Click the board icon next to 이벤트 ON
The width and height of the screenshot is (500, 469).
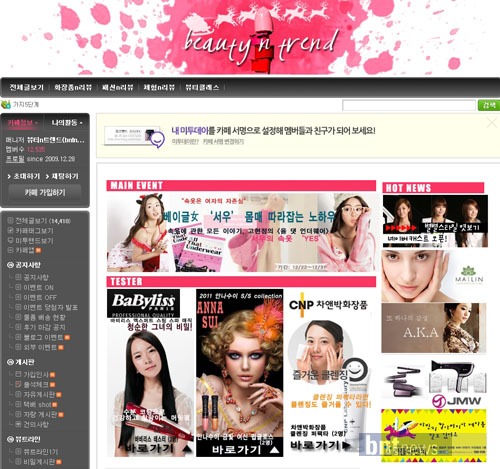coord(18,287)
